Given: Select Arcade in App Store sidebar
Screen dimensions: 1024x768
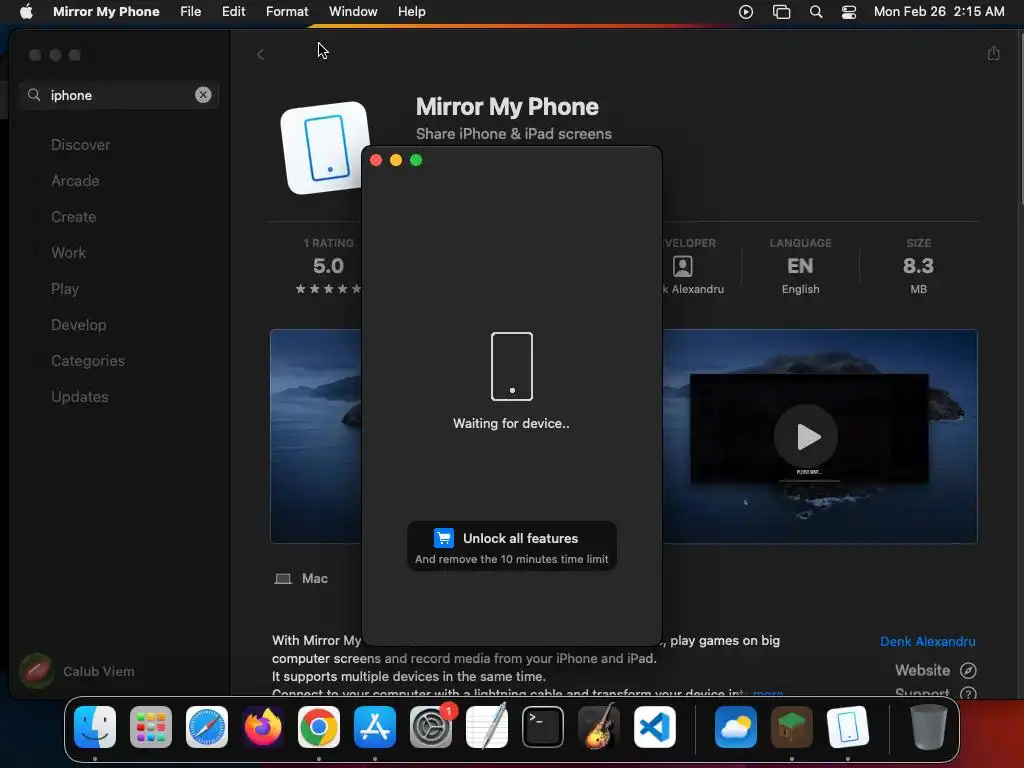Looking at the screenshot, I should tap(75, 181).
